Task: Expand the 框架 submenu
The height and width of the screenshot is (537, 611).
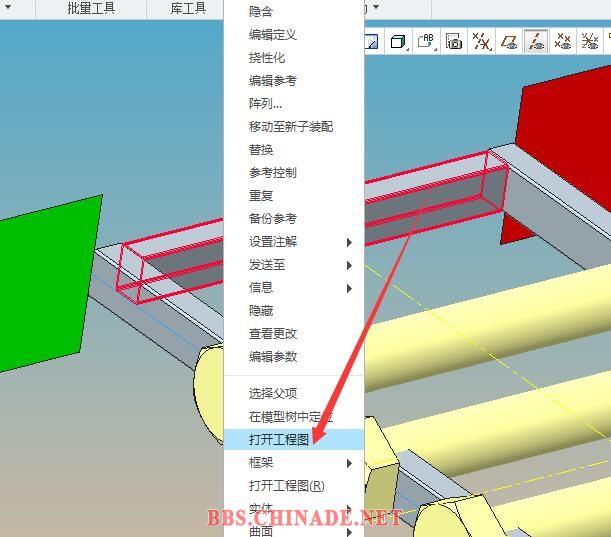Action: point(294,463)
